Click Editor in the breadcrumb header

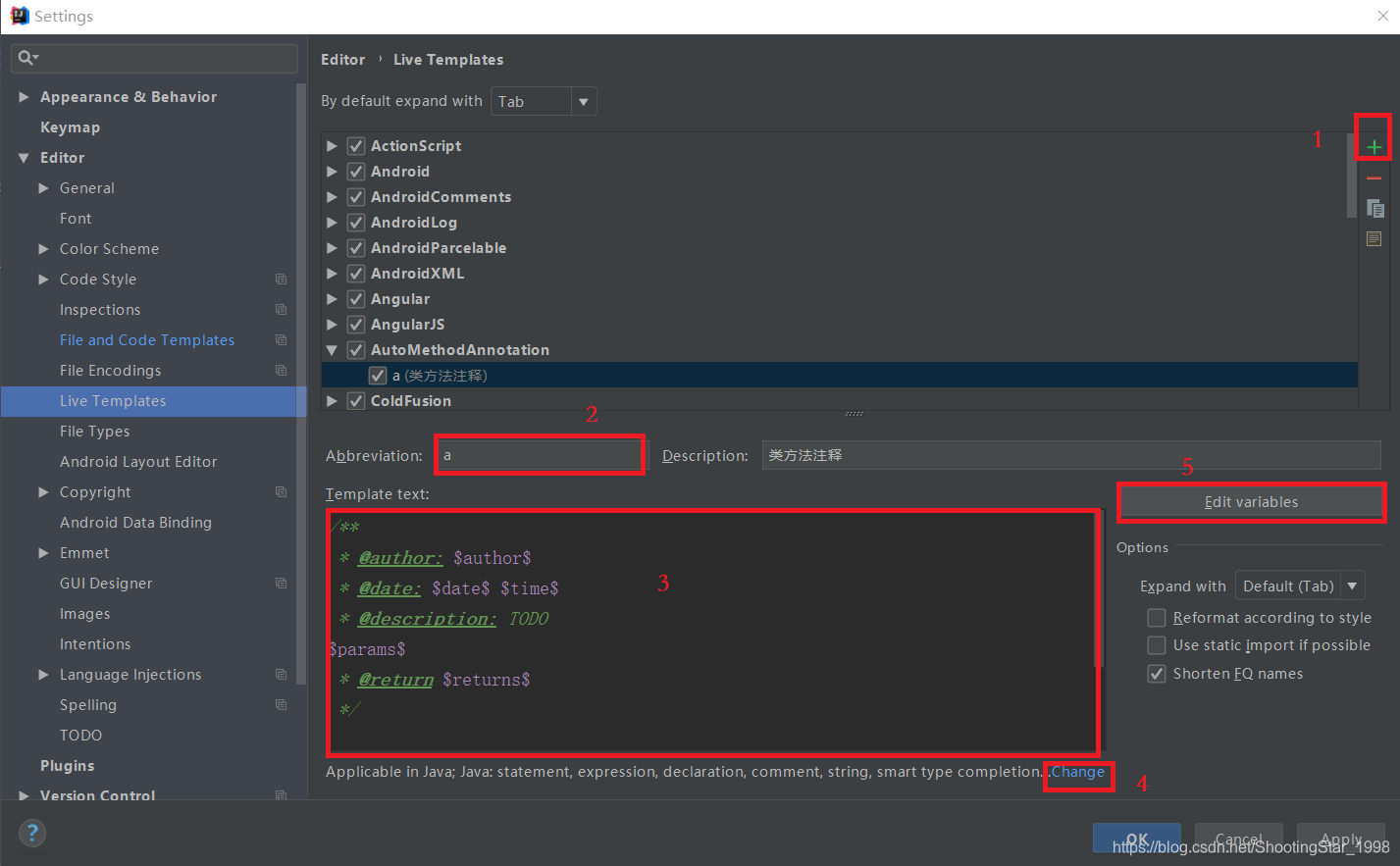pos(342,60)
